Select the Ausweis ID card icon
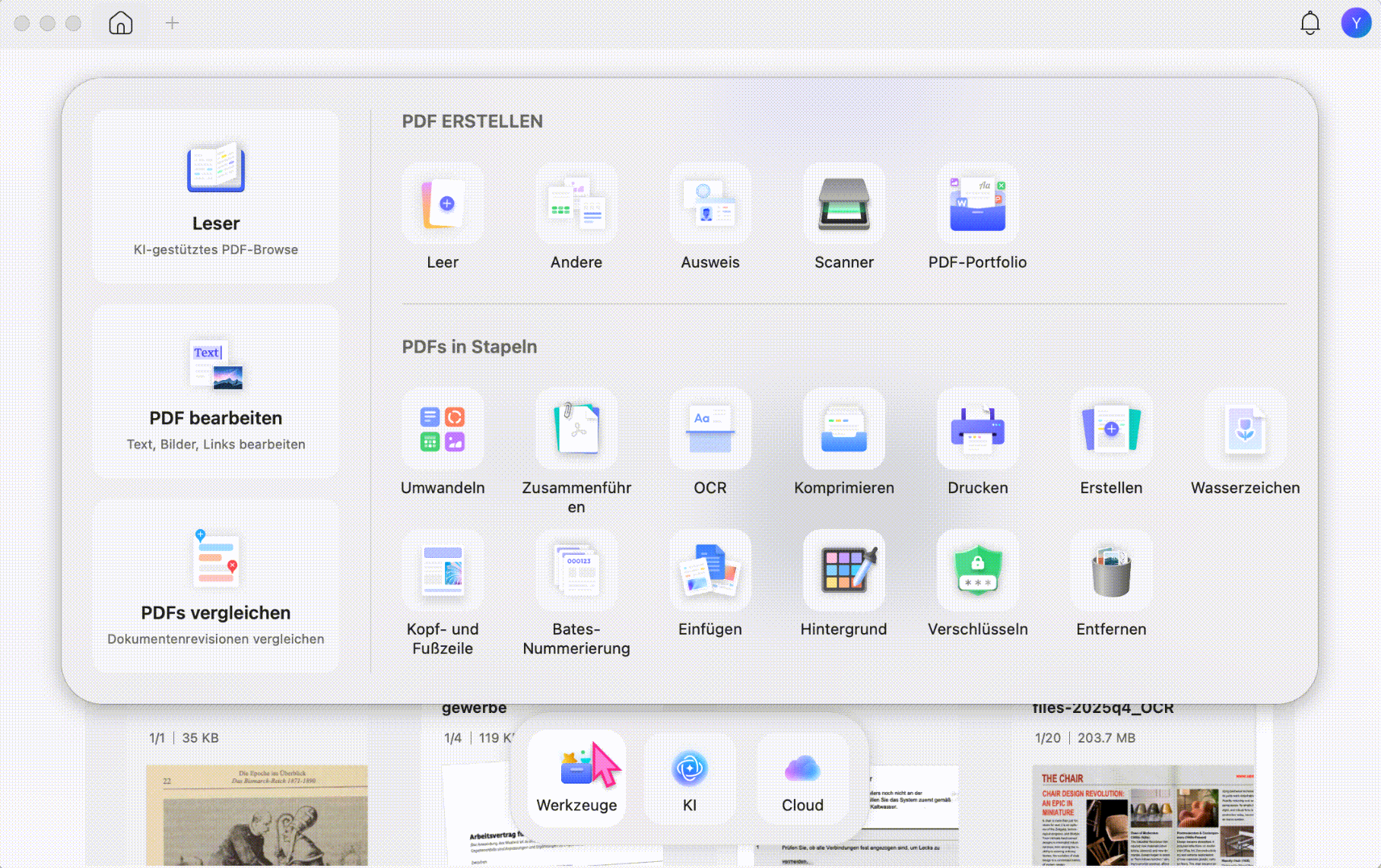The width and height of the screenshot is (1381, 868). [x=710, y=203]
